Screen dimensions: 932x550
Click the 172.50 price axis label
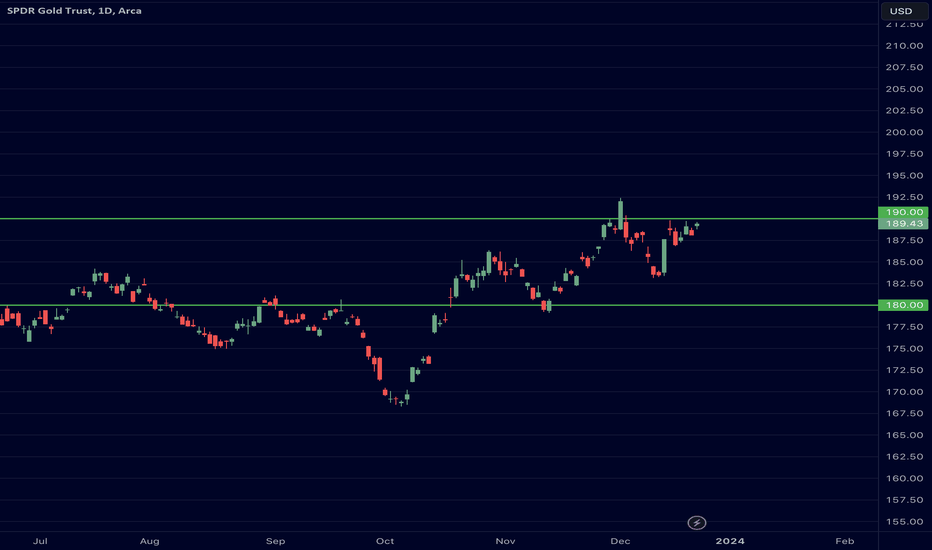pos(904,370)
